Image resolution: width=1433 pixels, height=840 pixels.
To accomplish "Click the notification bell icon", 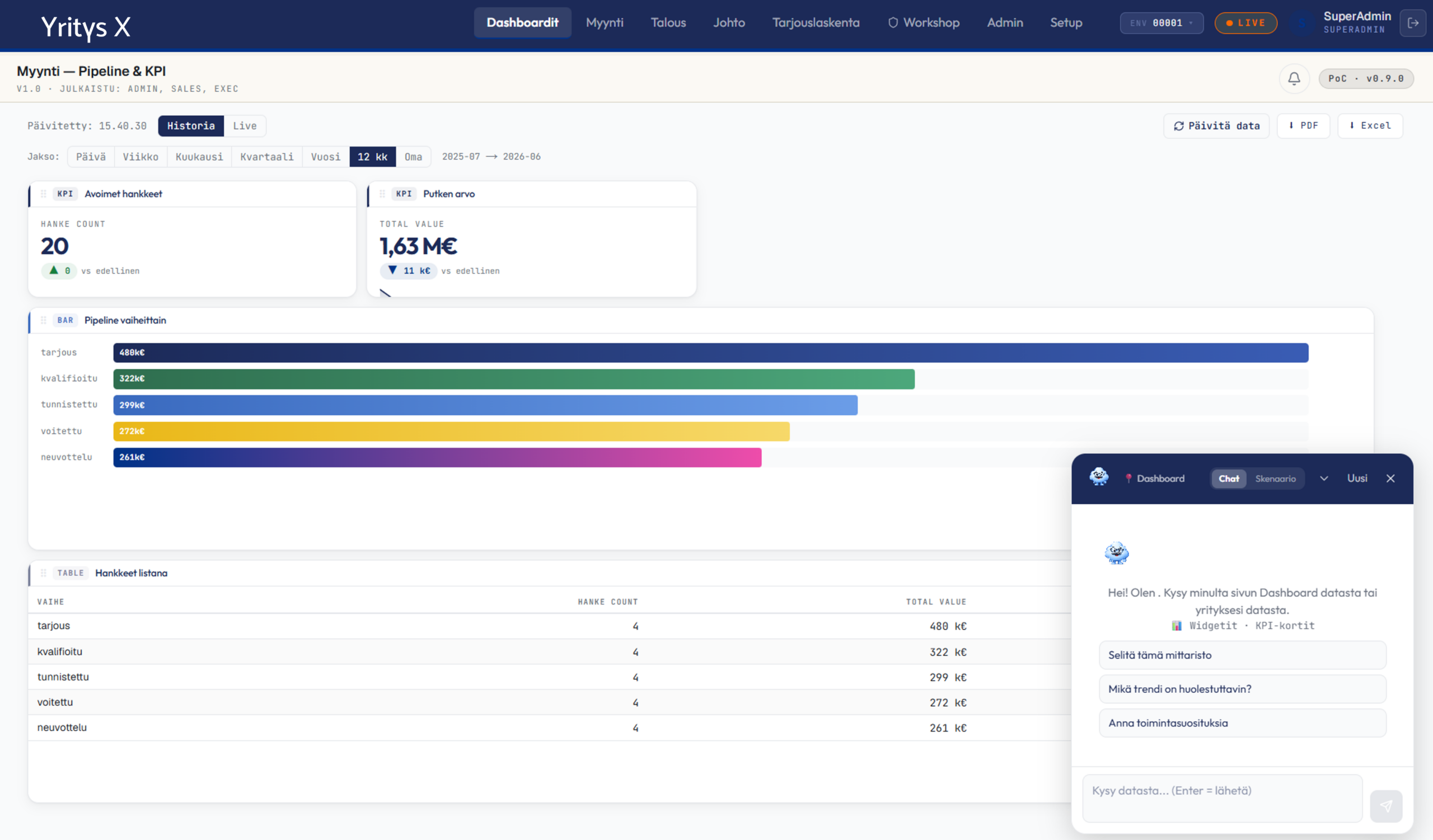I will (1294, 78).
